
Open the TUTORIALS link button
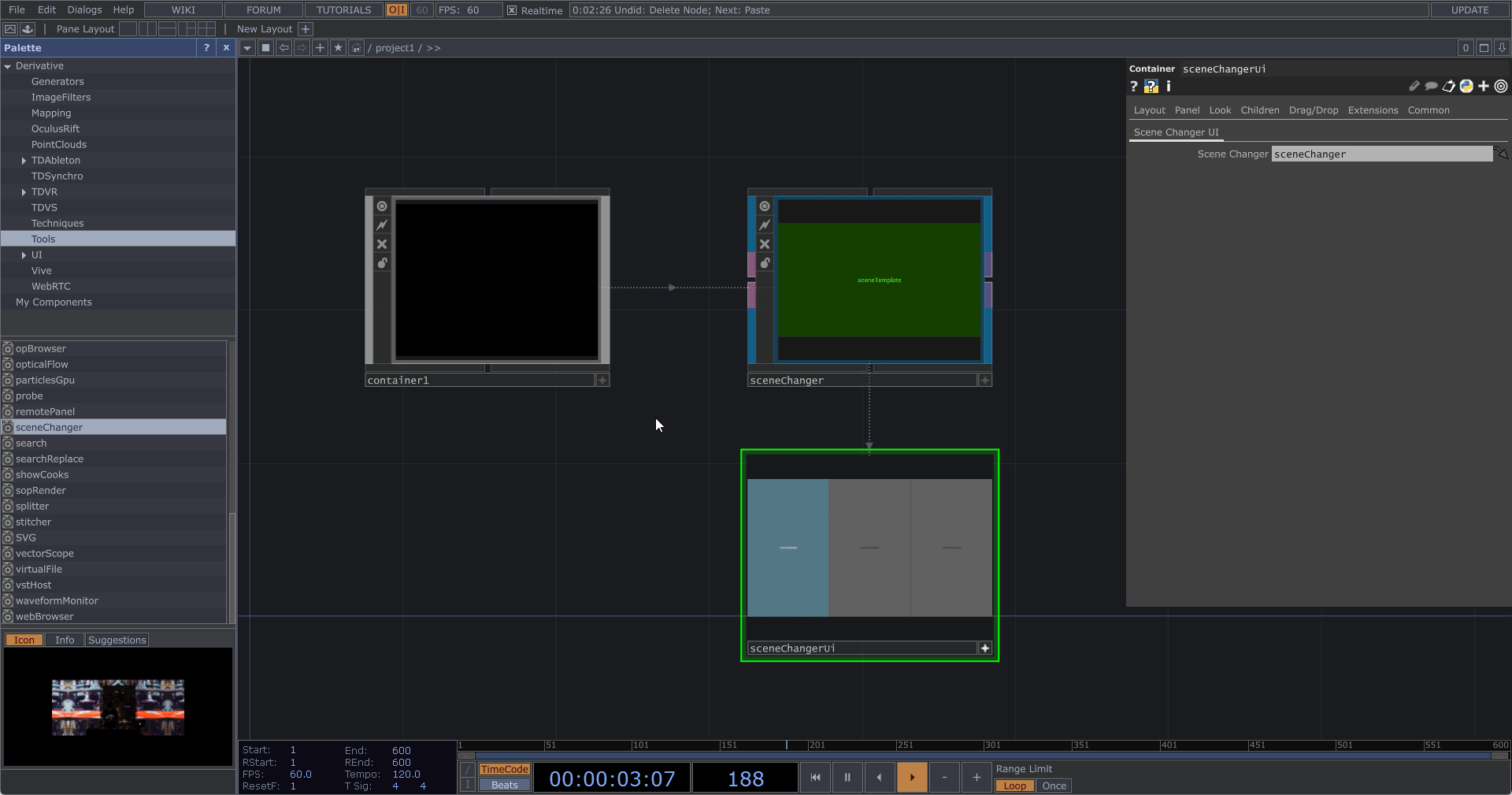pos(343,10)
